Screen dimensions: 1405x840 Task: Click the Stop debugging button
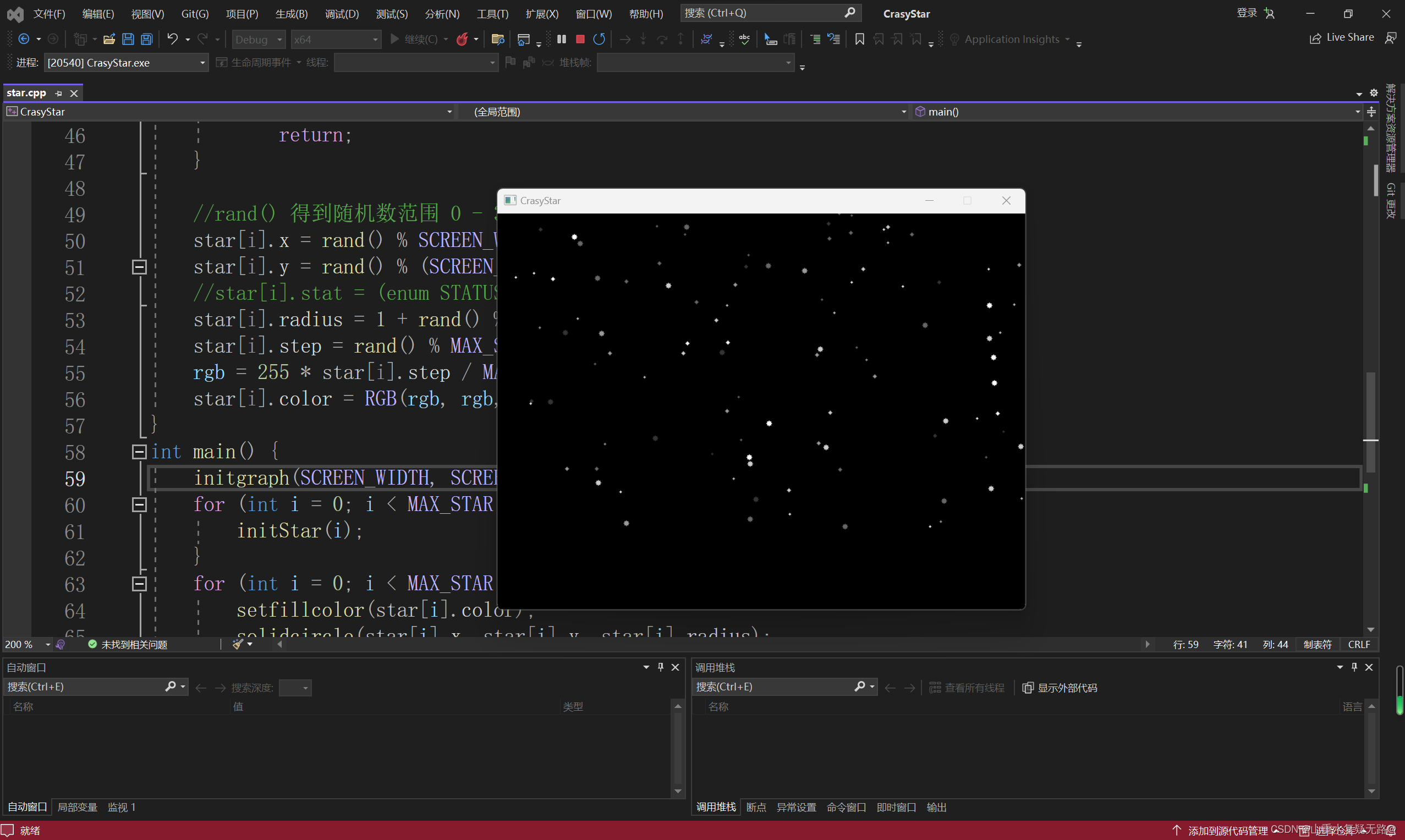[578, 38]
